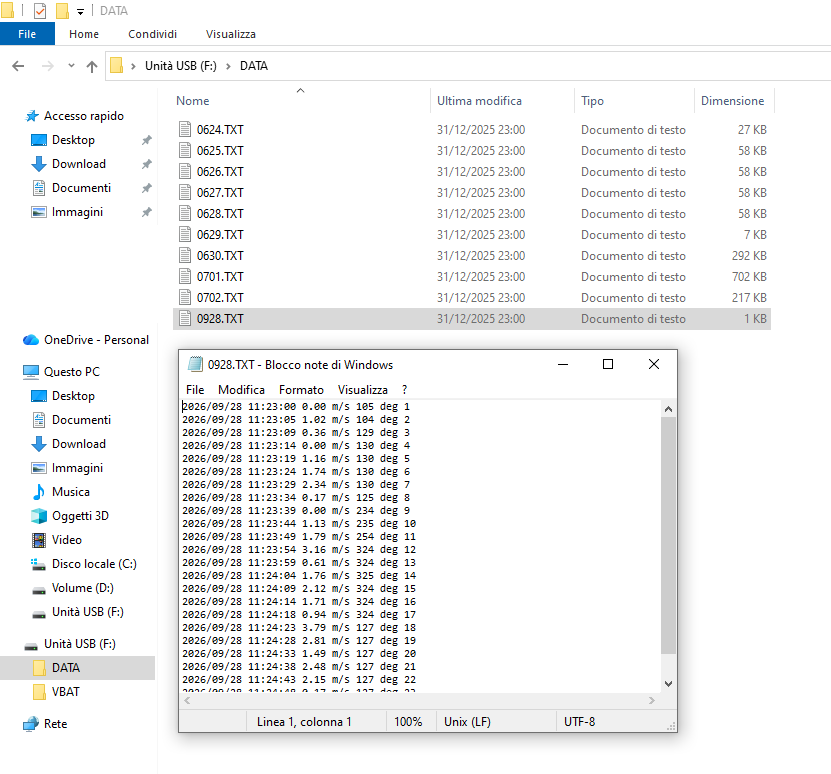Click Notepad's vertical scrollbar thumb
831x774 pixels.
pyautogui.click(x=668, y=535)
